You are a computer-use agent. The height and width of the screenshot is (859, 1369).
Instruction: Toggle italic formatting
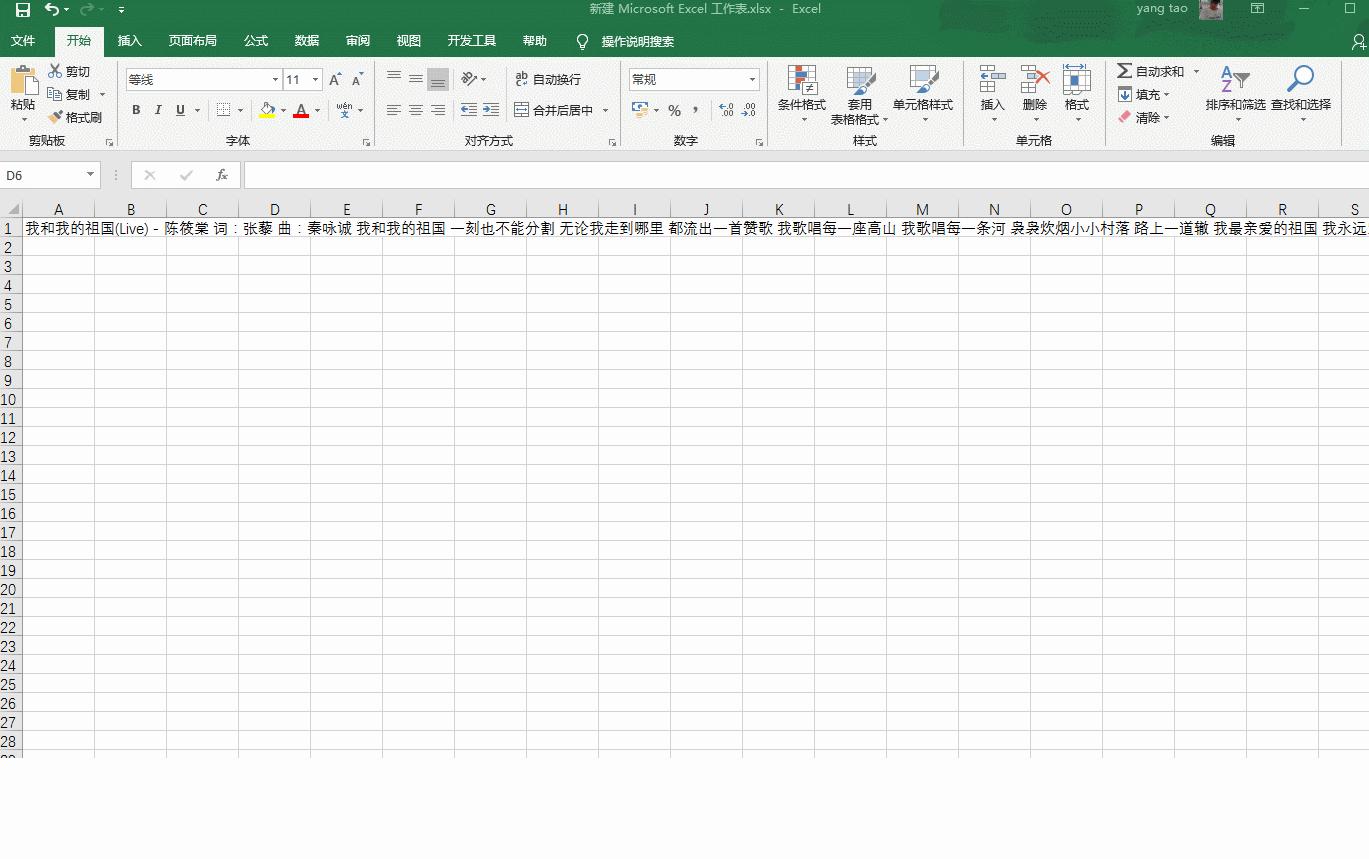(x=158, y=110)
